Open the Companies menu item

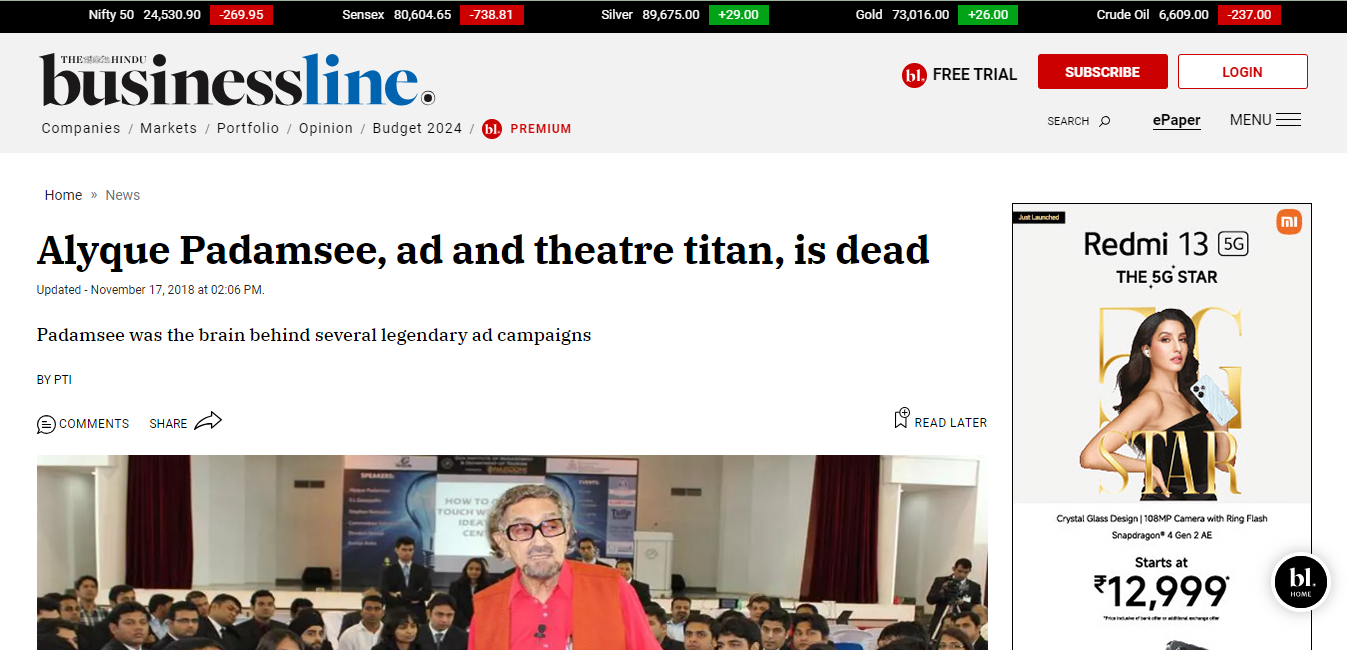(81, 128)
